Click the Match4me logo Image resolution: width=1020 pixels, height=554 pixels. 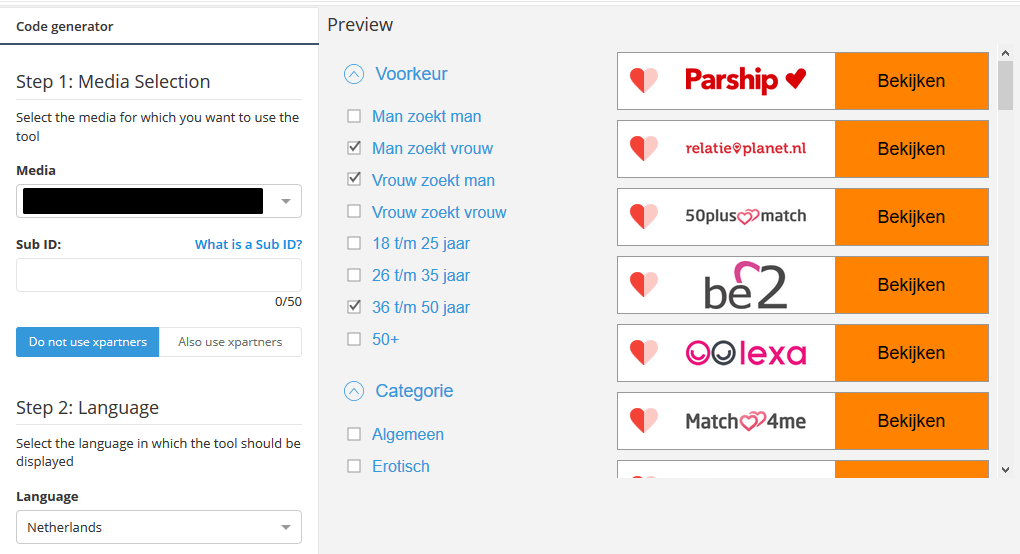(x=745, y=421)
